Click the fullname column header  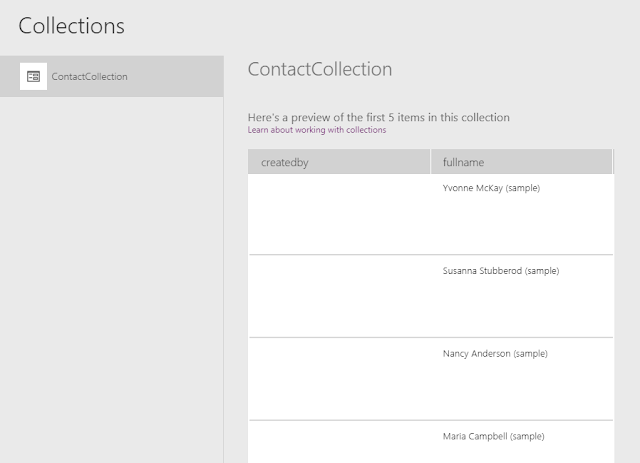pos(521,162)
